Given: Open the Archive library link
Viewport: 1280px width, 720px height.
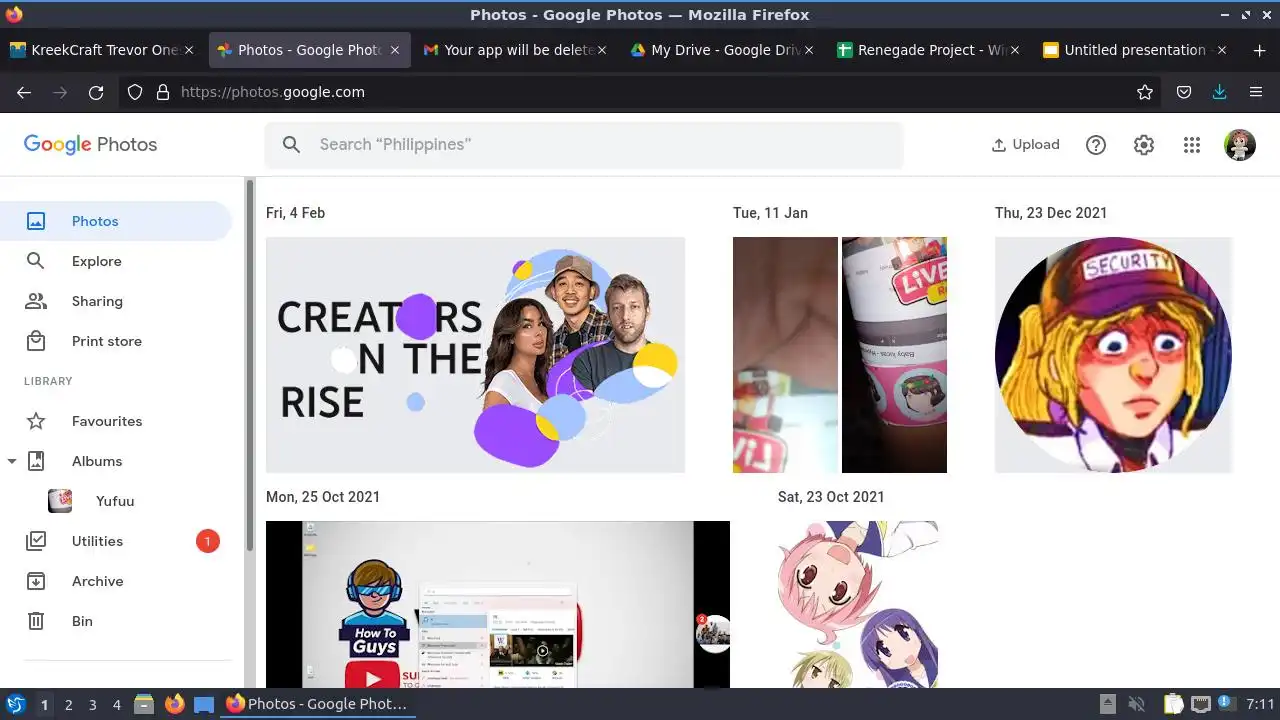Looking at the screenshot, I should click(x=116, y=581).
